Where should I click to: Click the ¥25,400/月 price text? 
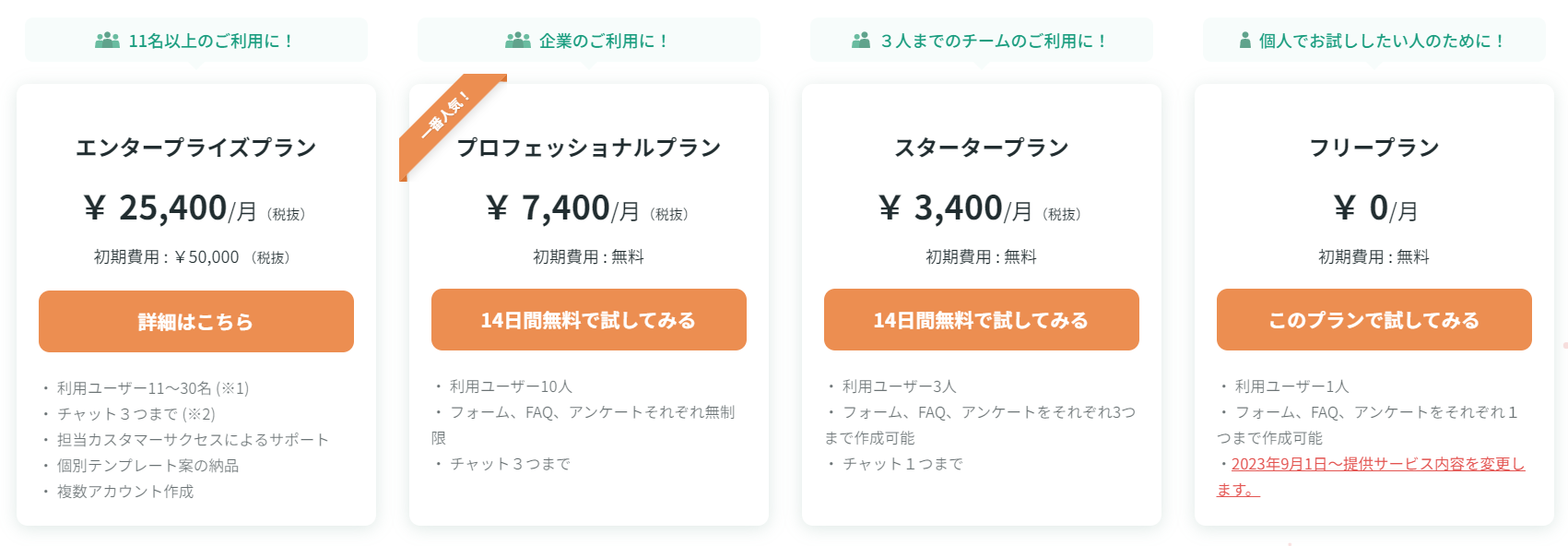(x=171, y=208)
